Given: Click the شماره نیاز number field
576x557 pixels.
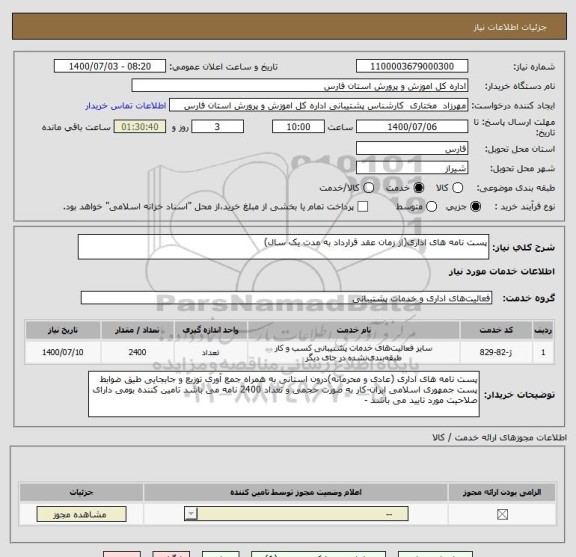Looking at the screenshot, I should (x=412, y=67).
